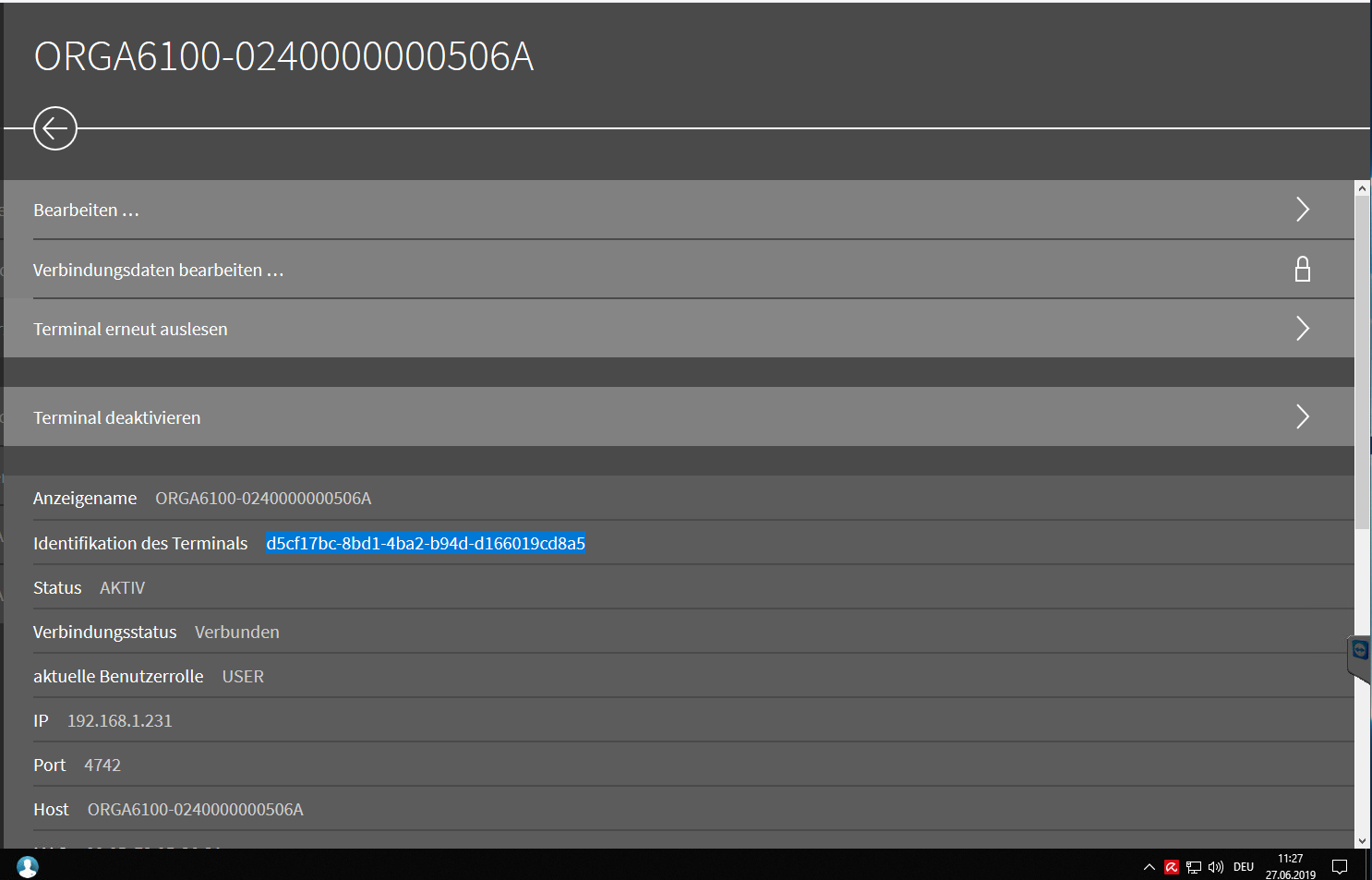Click the page title ORGA6100-0240000000506A
1372x880 pixels.
click(283, 56)
